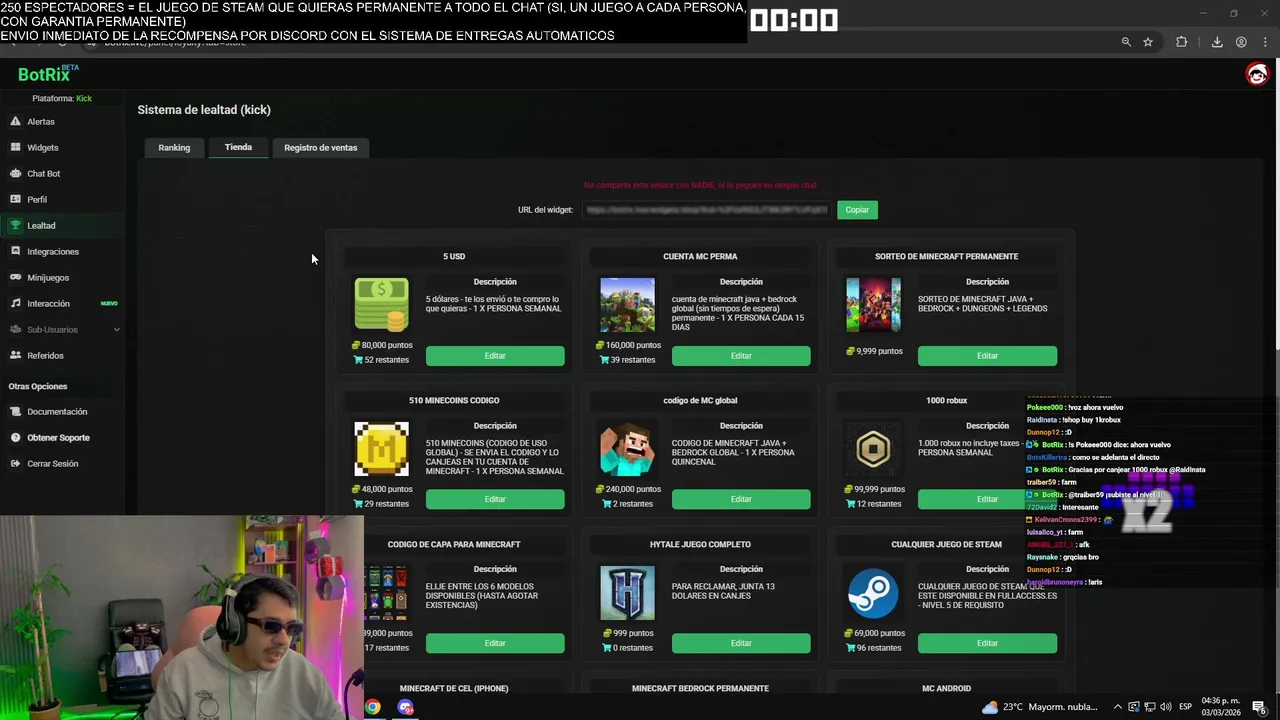
Task: Click the taskbar clock and date
Action: click(x=1220, y=707)
